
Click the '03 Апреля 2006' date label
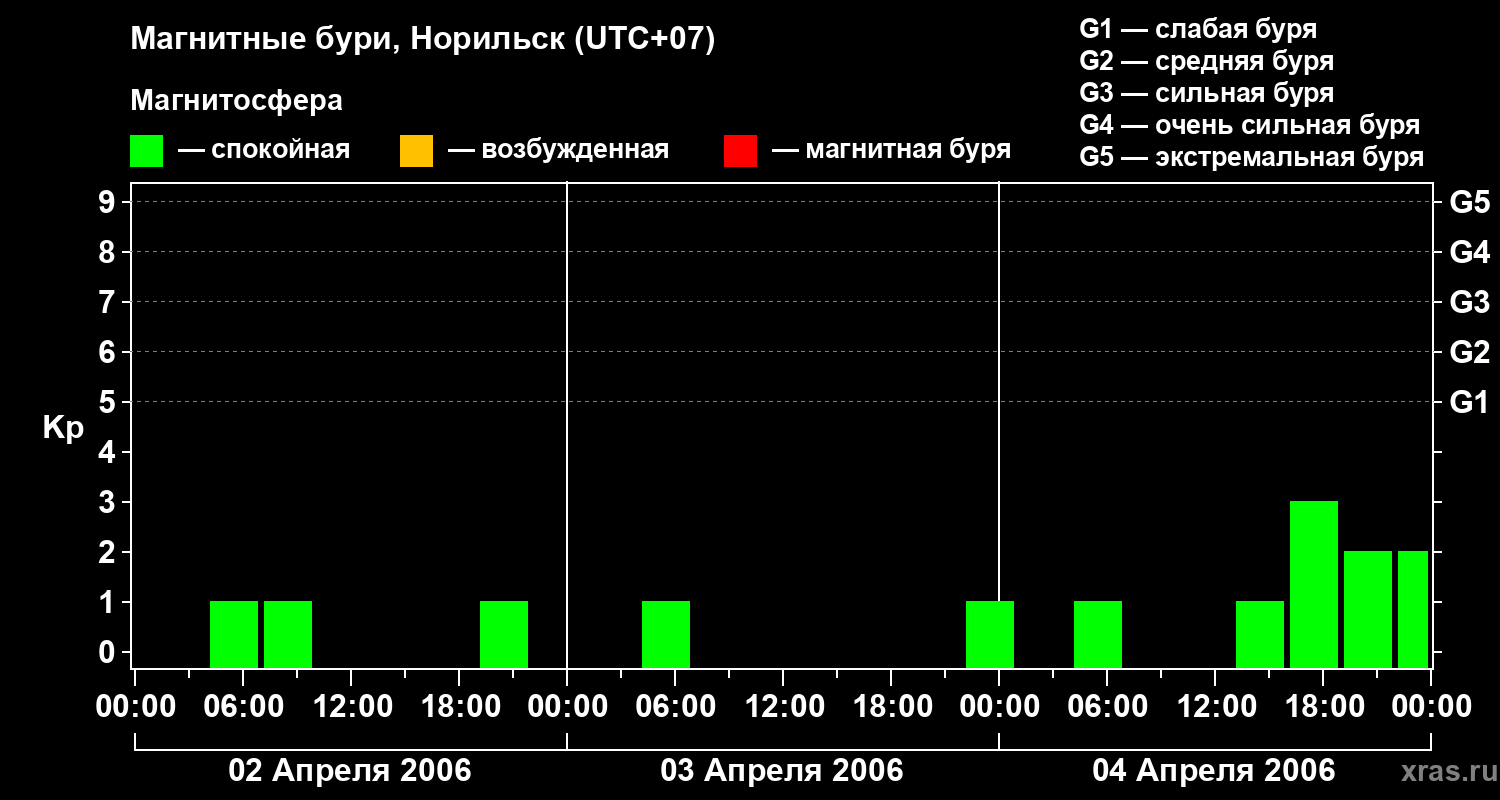782,770
